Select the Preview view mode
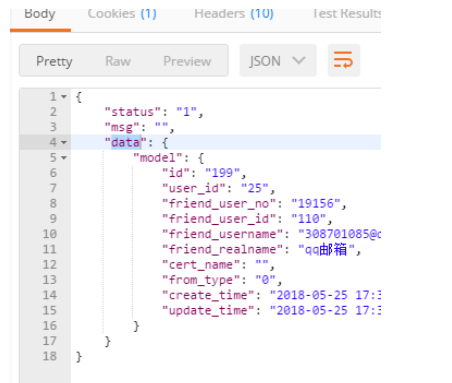The height and width of the screenshot is (383, 452). coord(187,61)
